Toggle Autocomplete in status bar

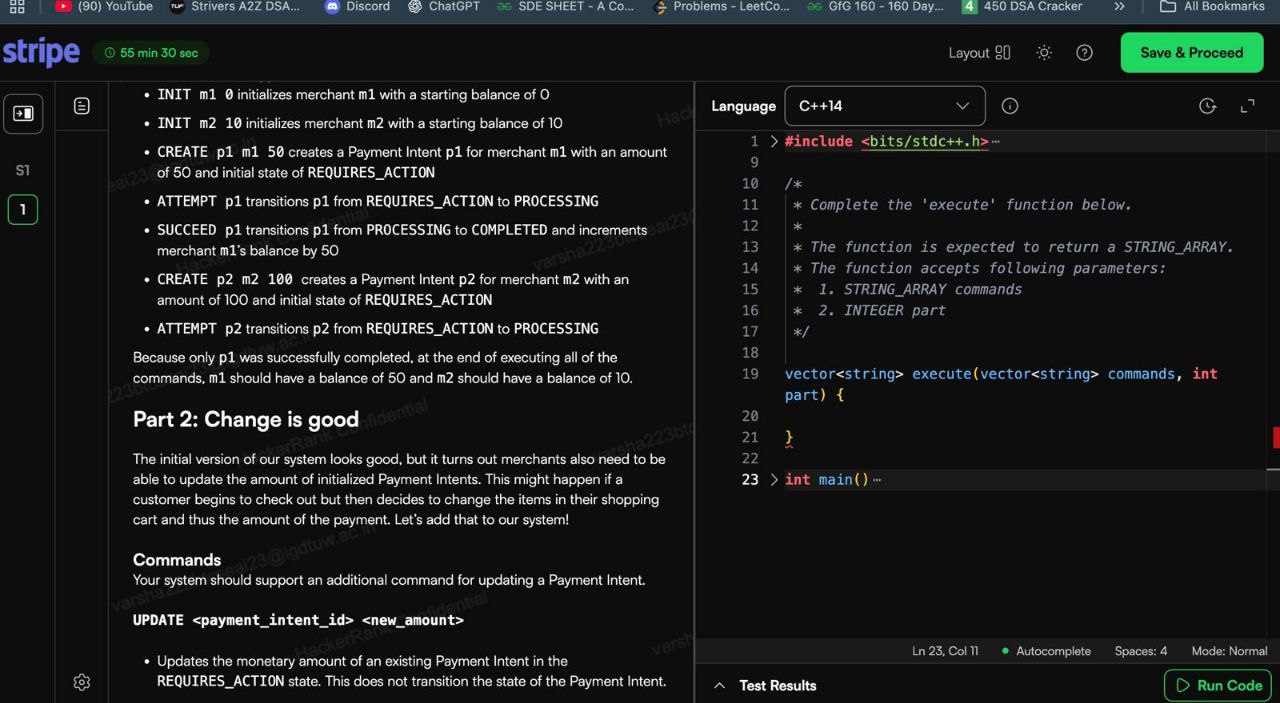point(1045,651)
